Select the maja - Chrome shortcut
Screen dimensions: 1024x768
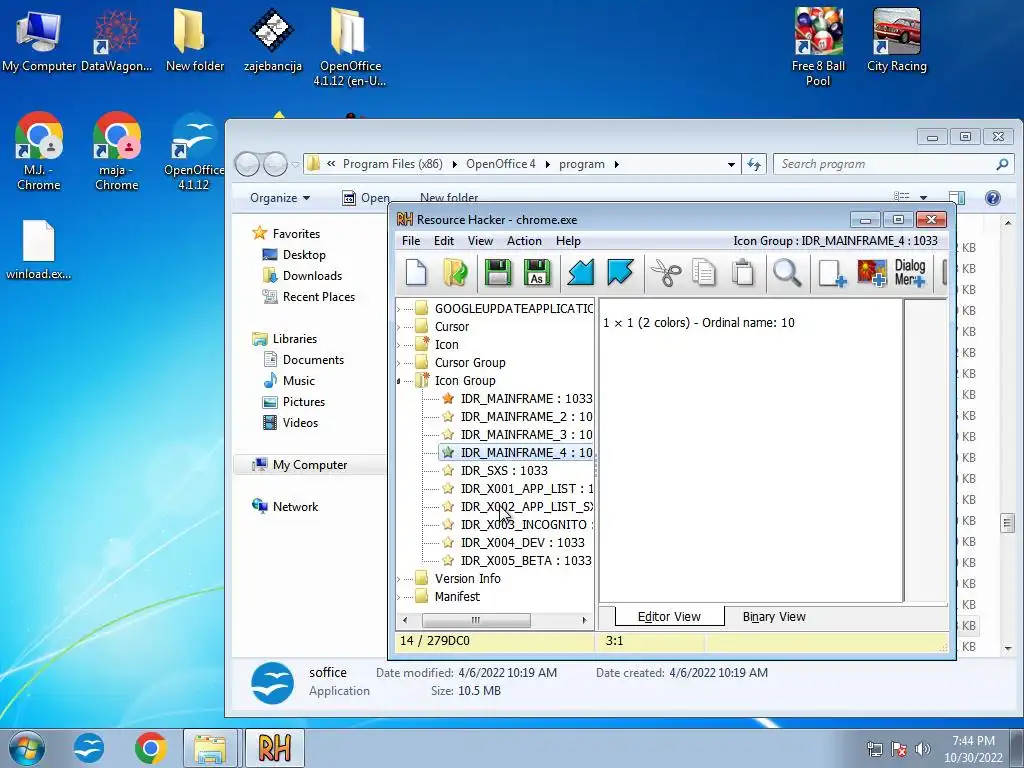(116, 152)
